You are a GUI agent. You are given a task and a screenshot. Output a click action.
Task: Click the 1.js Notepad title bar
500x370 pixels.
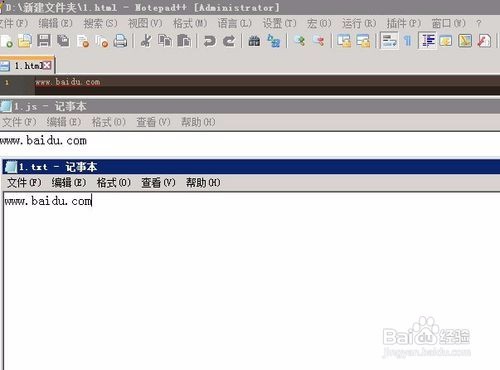[250, 107]
